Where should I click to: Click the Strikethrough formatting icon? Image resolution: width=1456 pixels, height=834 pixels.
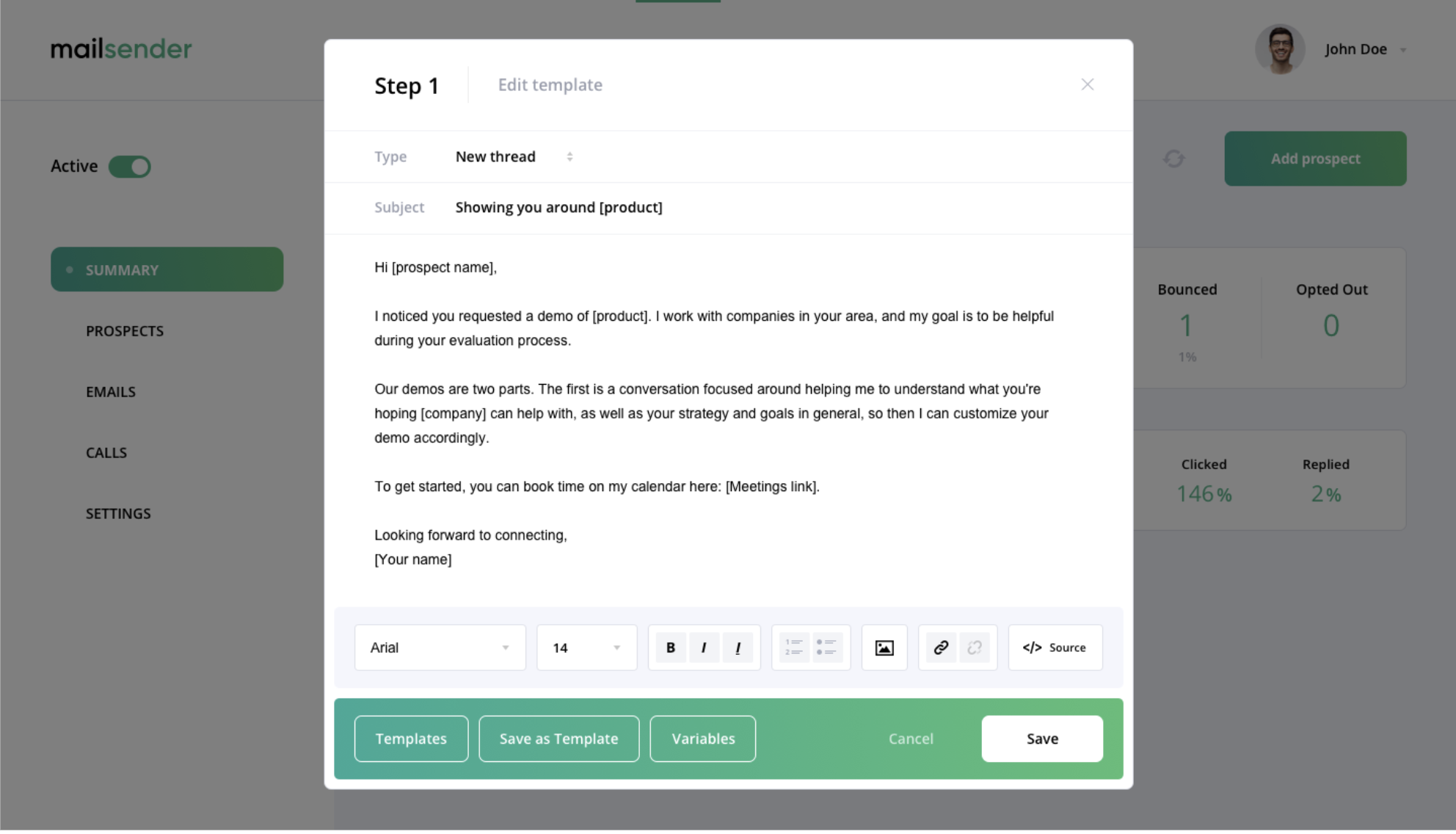(738, 648)
